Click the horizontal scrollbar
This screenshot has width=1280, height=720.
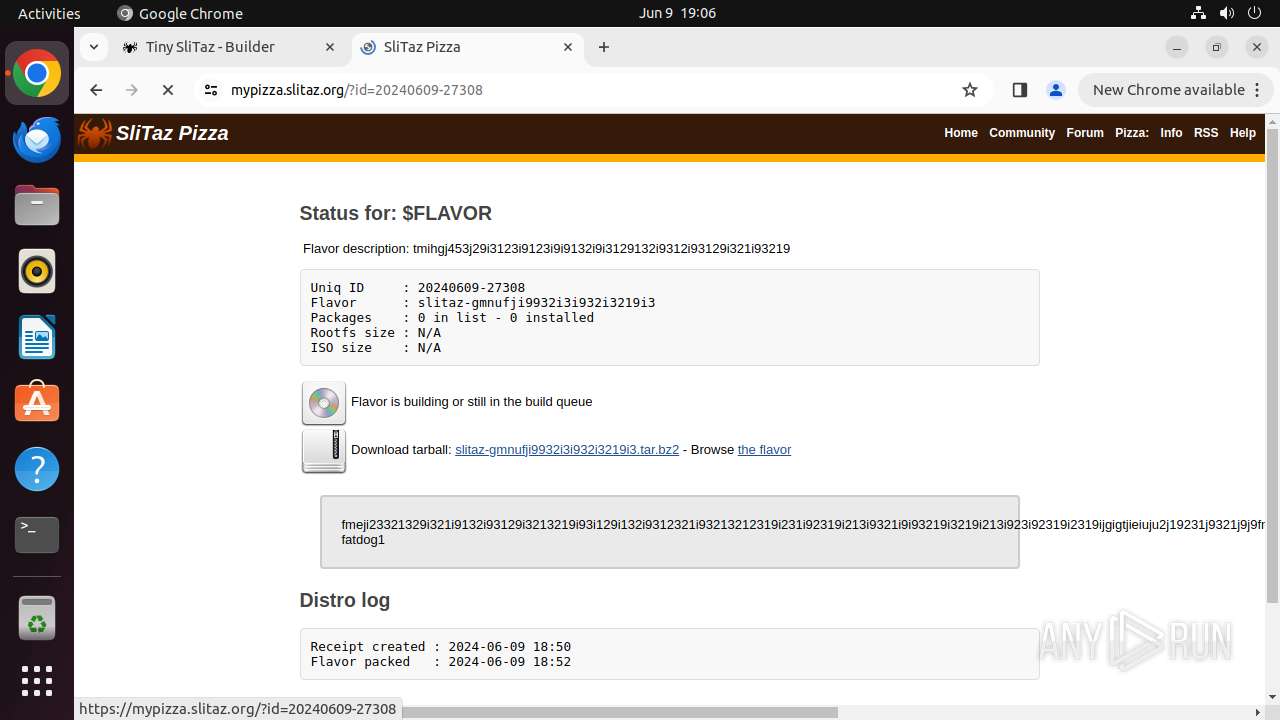(619, 712)
